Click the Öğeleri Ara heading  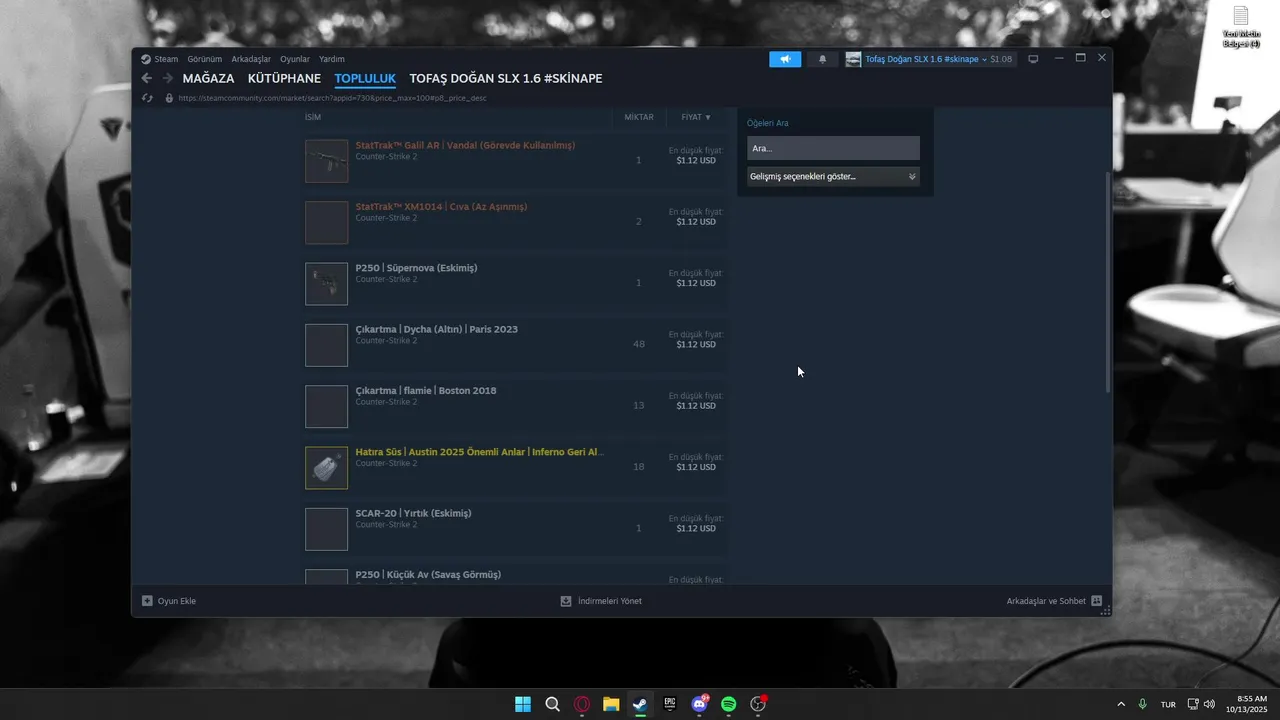pyautogui.click(x=768, y=123)
